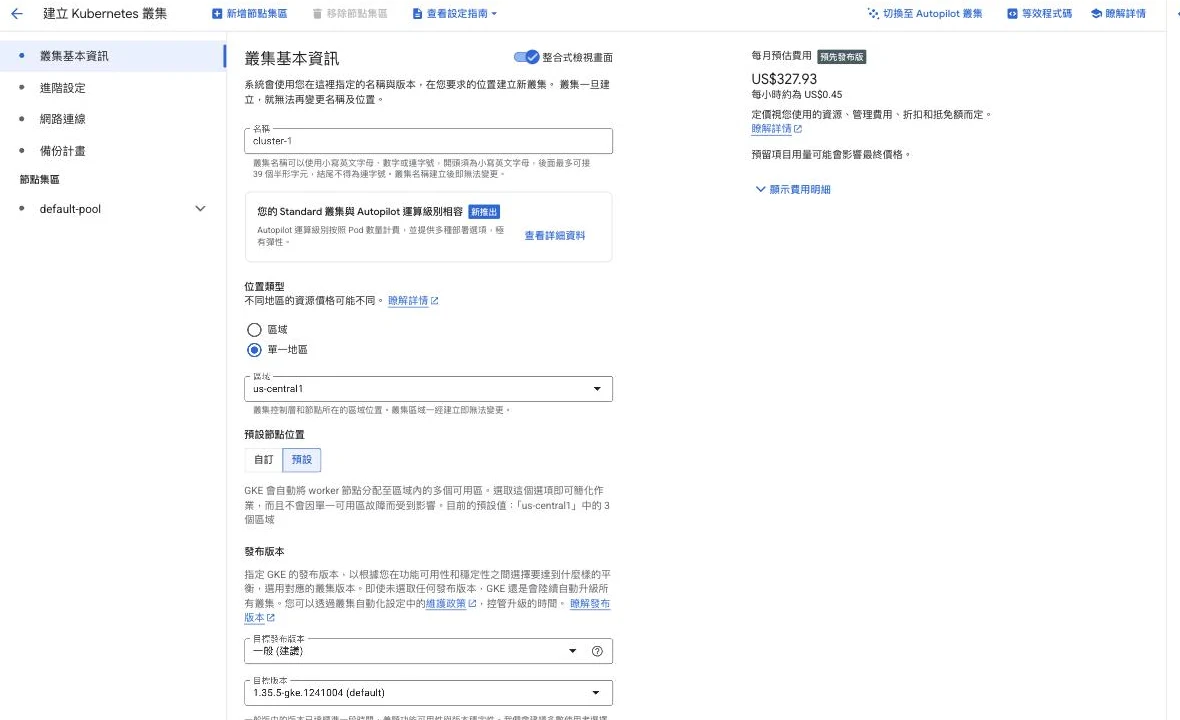Click 新增節點集區 to add a node pool
The height and width of the screenshot is (720, 1180).
click(x=249, y=14)
